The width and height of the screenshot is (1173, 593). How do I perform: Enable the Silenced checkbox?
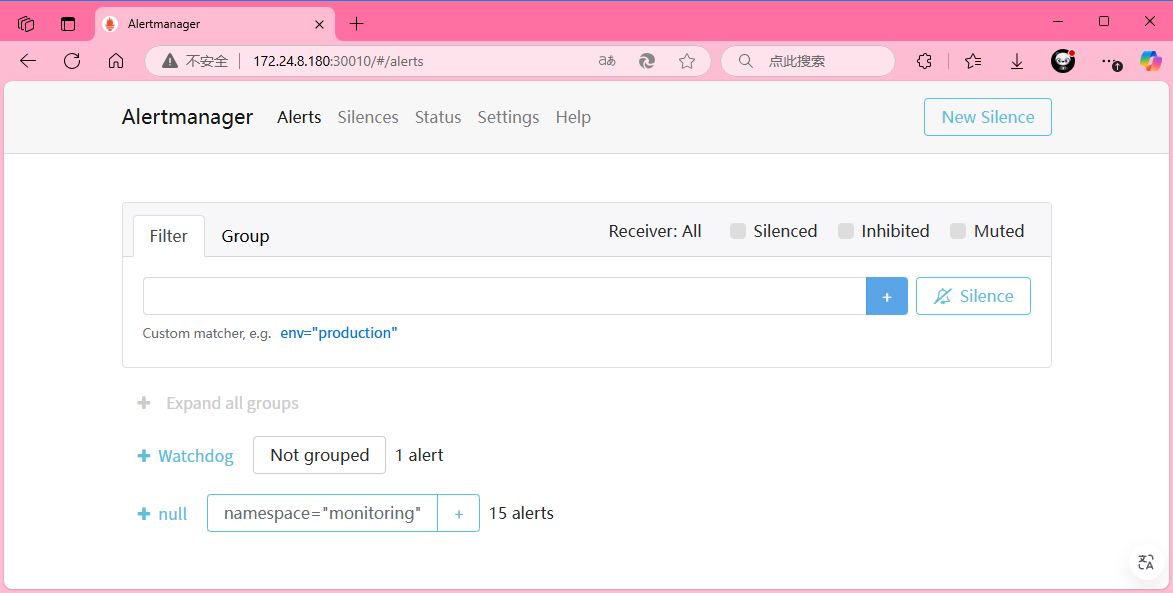point(738,231)
